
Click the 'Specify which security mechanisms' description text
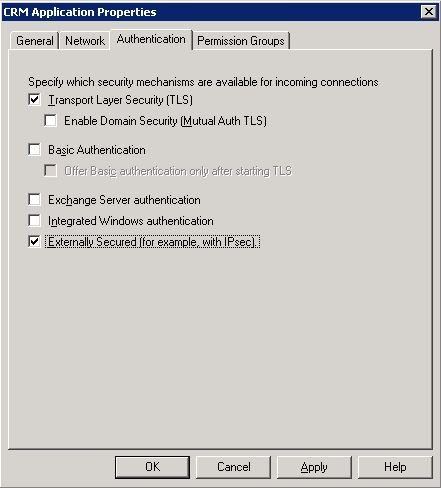[203, 82]
